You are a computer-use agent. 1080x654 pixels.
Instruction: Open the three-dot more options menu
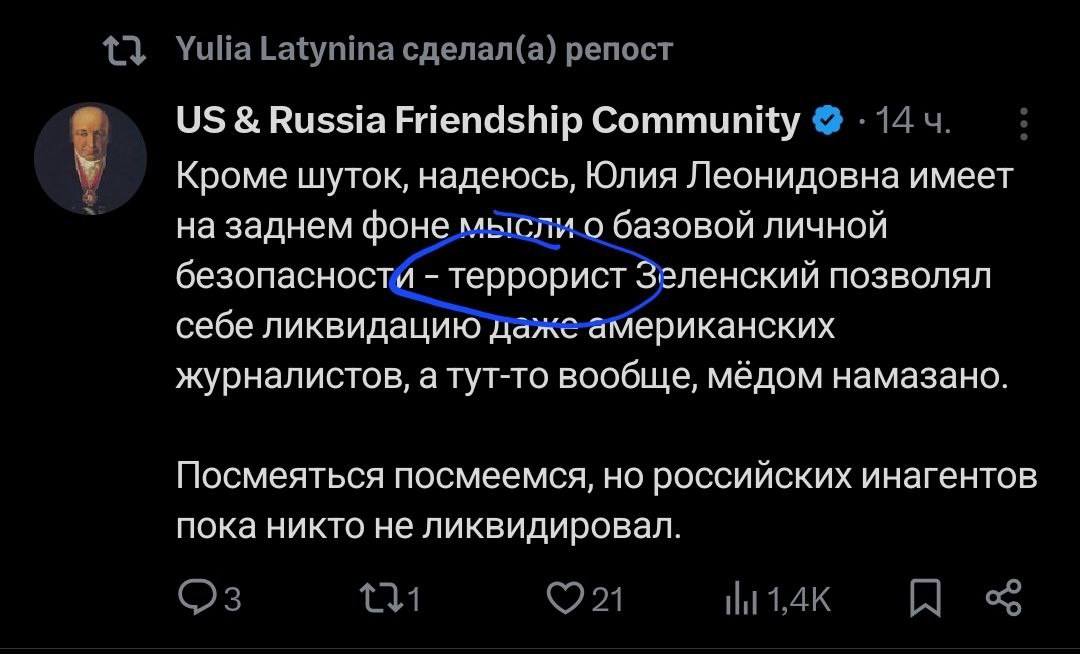pos(1023,123)
